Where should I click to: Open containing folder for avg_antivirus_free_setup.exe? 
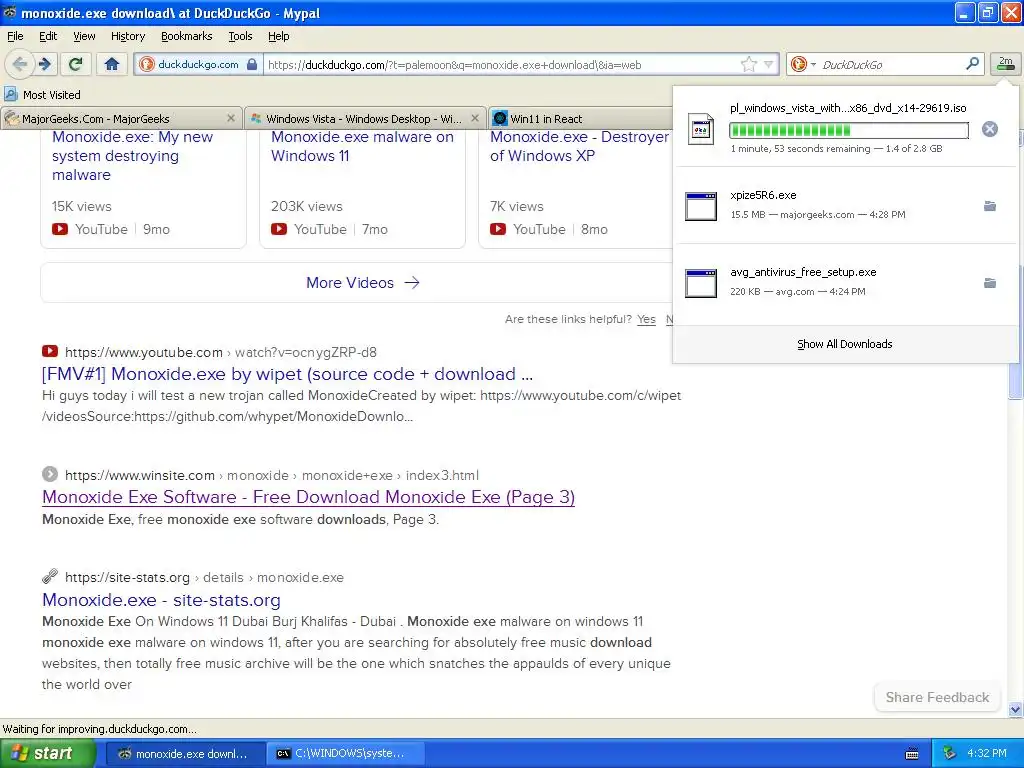[x=989, y=283]
